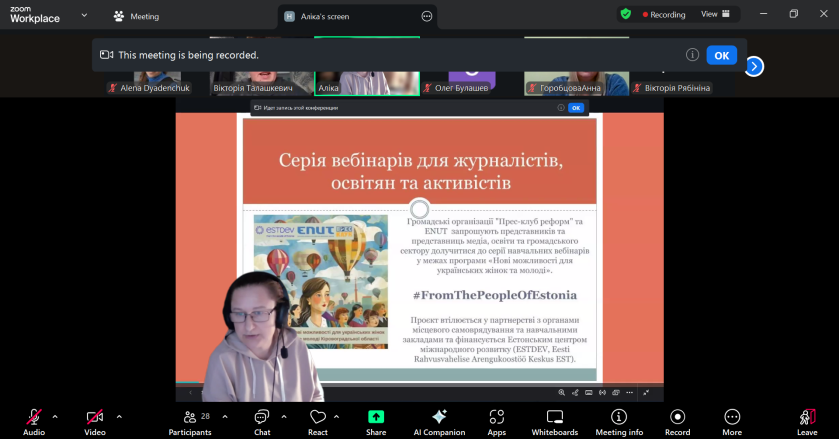This screenshot has width=839, height=439.
Task: Click info icon in recording notification
Action: pos(692,55)
